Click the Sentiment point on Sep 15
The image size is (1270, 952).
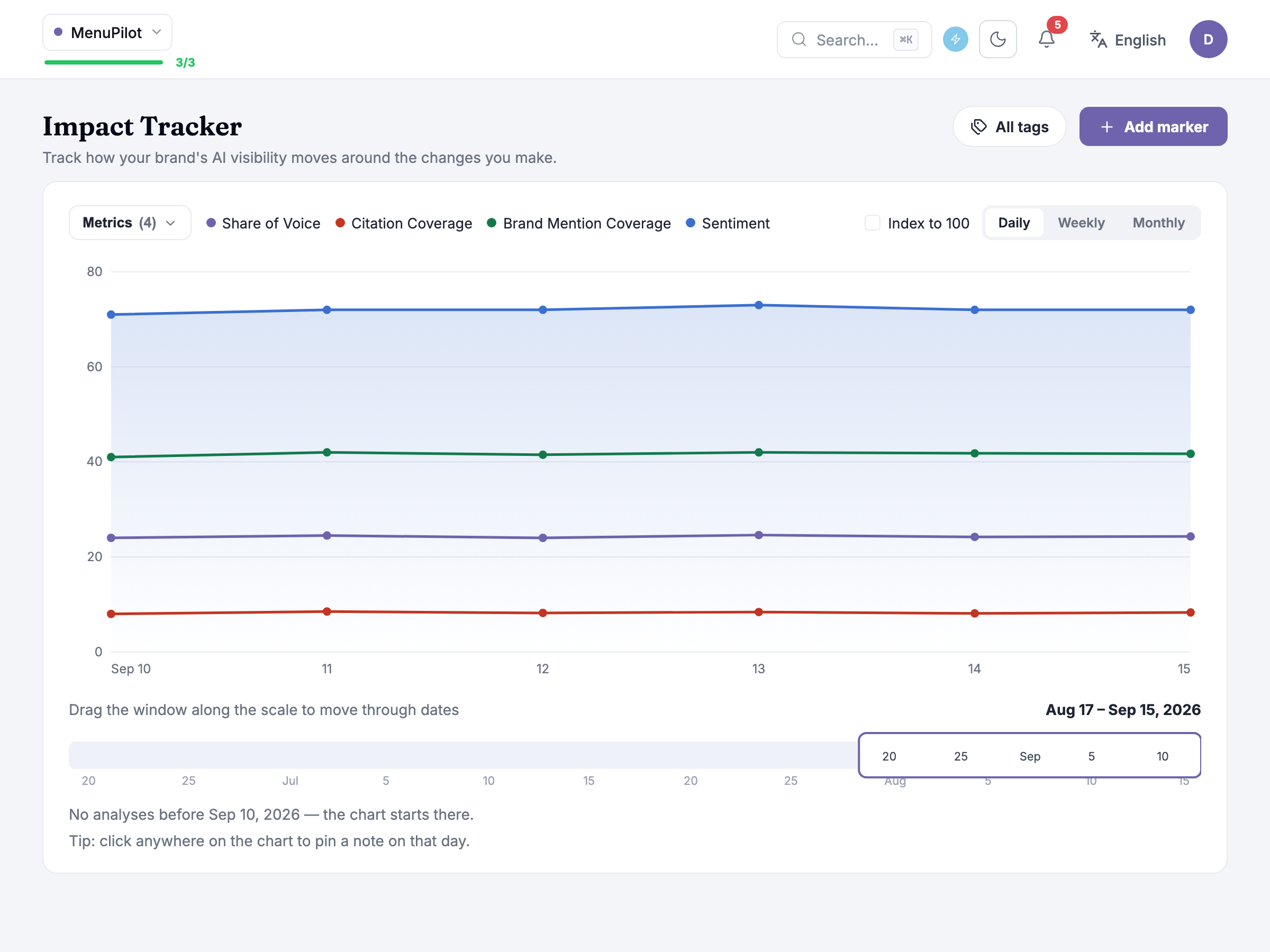[x=1190, y=310]
